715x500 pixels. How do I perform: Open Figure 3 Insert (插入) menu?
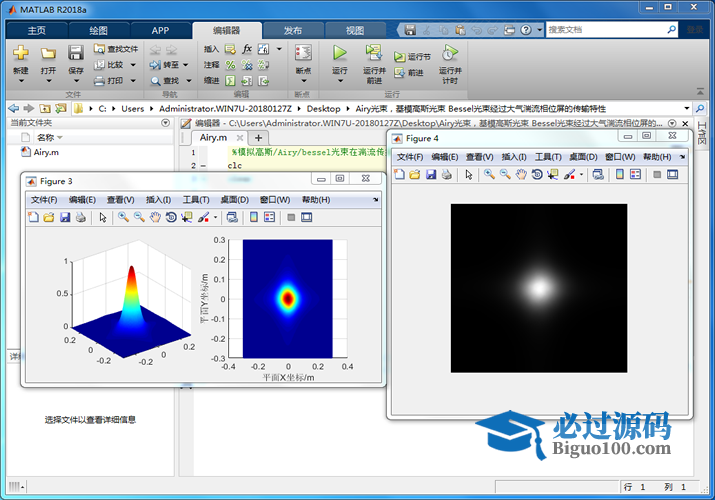pyautogui.click(x=158, y=200)
